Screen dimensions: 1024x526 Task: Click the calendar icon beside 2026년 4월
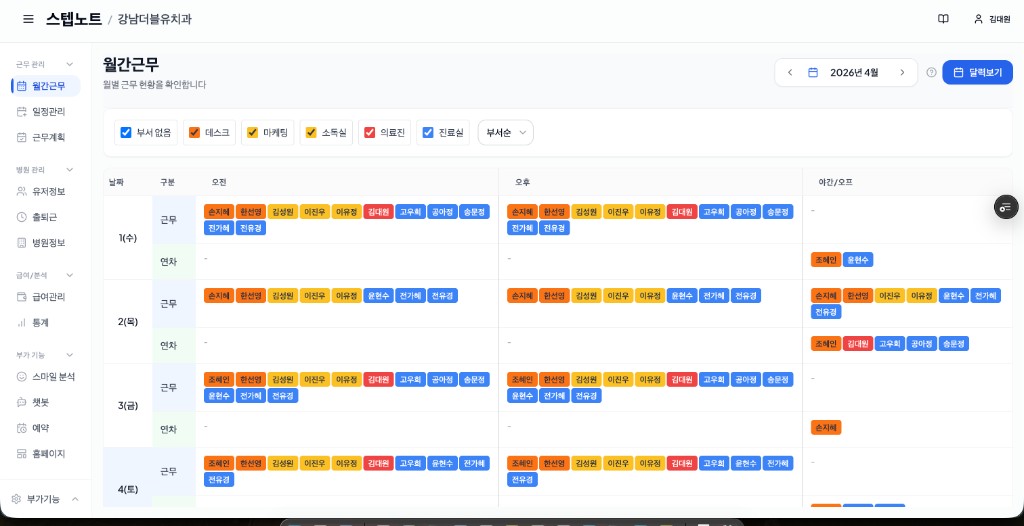click(x=813, y=73)
